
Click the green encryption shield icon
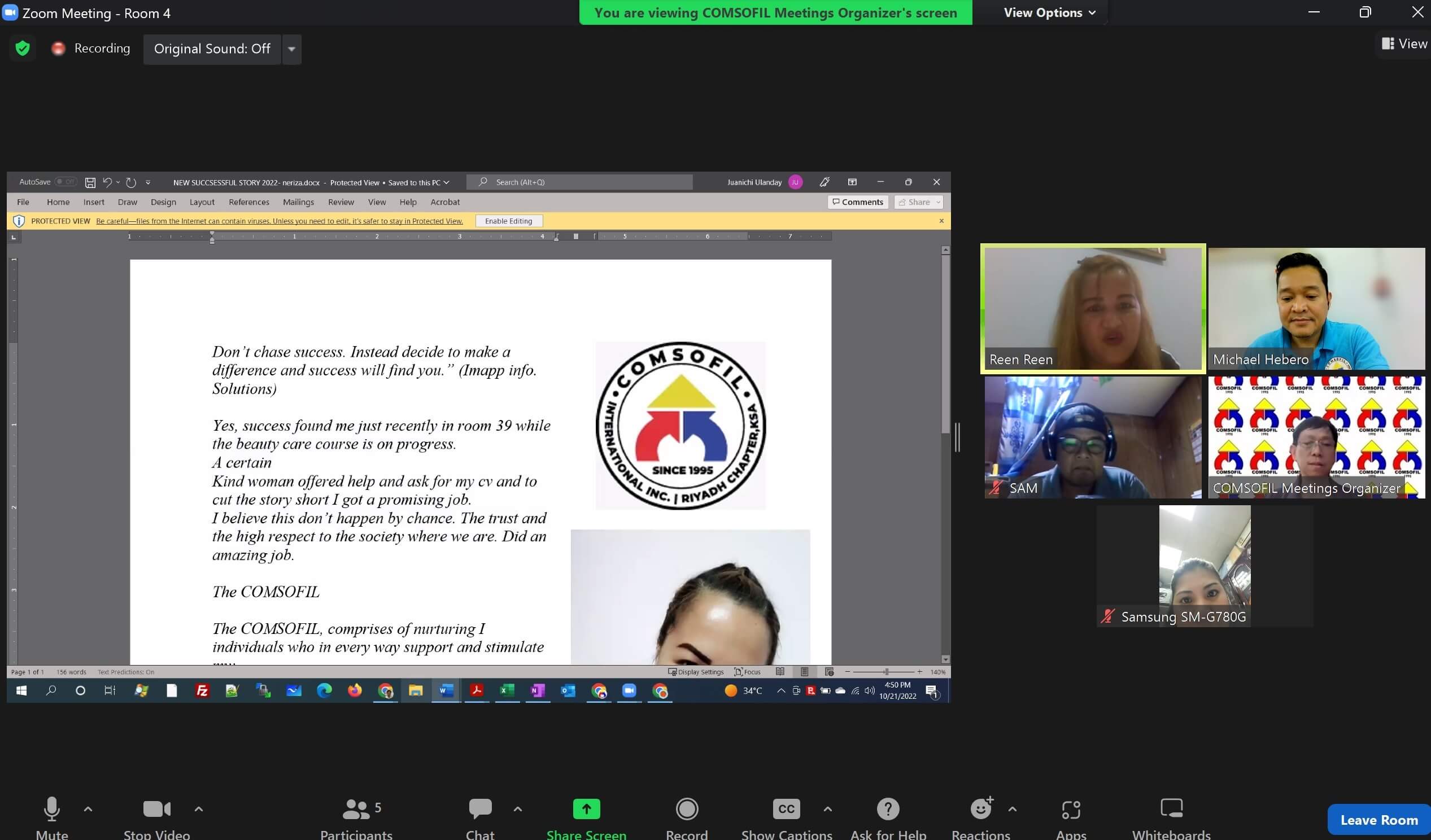coord(23,49)
